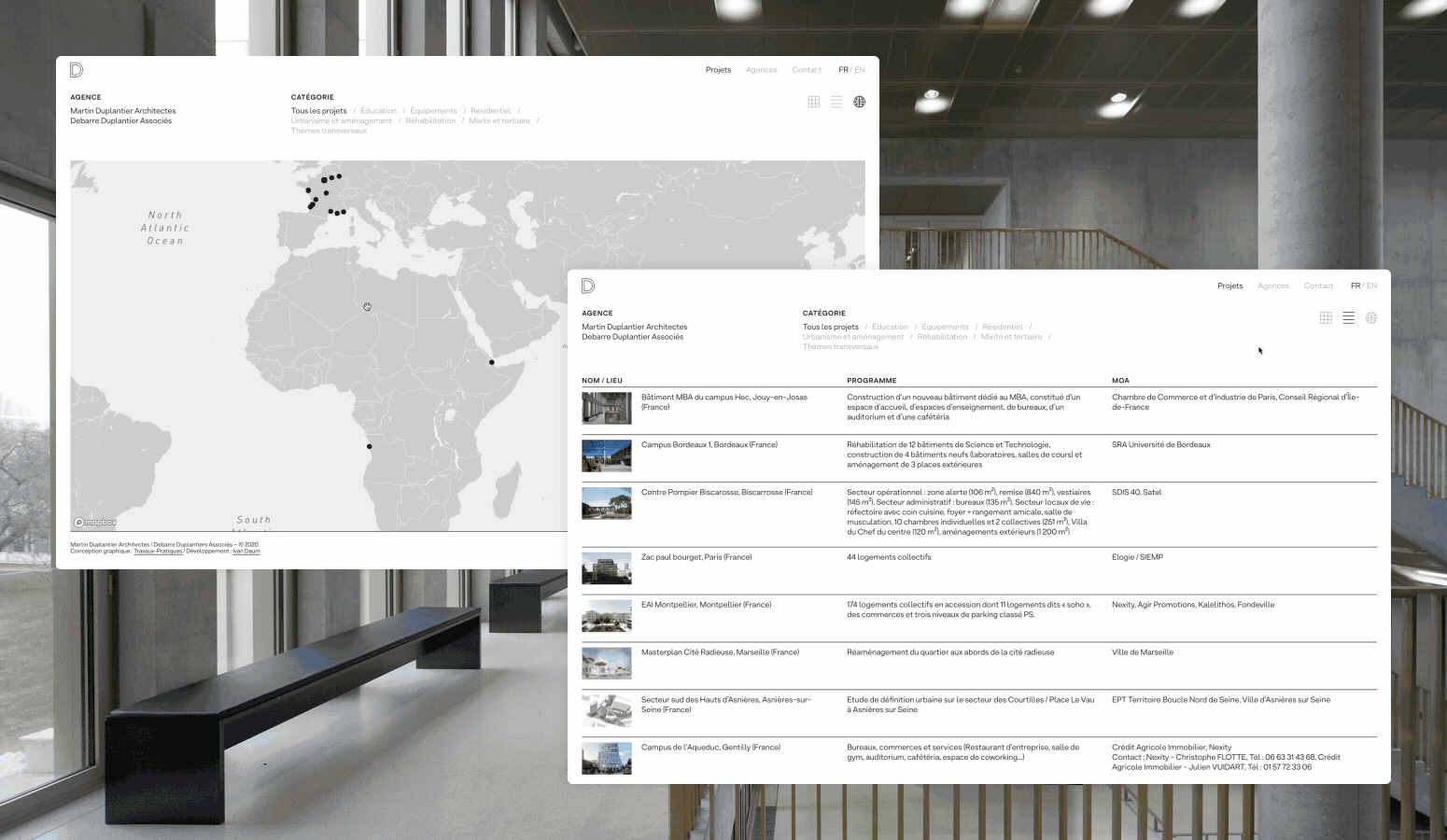Click the Mapbox logo on the map

pyautogui.click(x=95, y=523)
